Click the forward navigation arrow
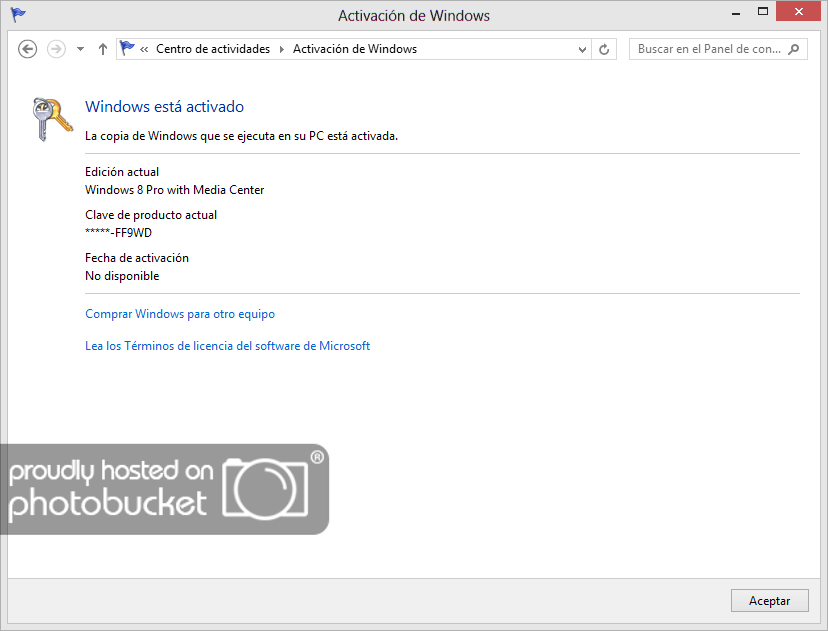This screenshot has width=828, height=631. coord(57,49)
